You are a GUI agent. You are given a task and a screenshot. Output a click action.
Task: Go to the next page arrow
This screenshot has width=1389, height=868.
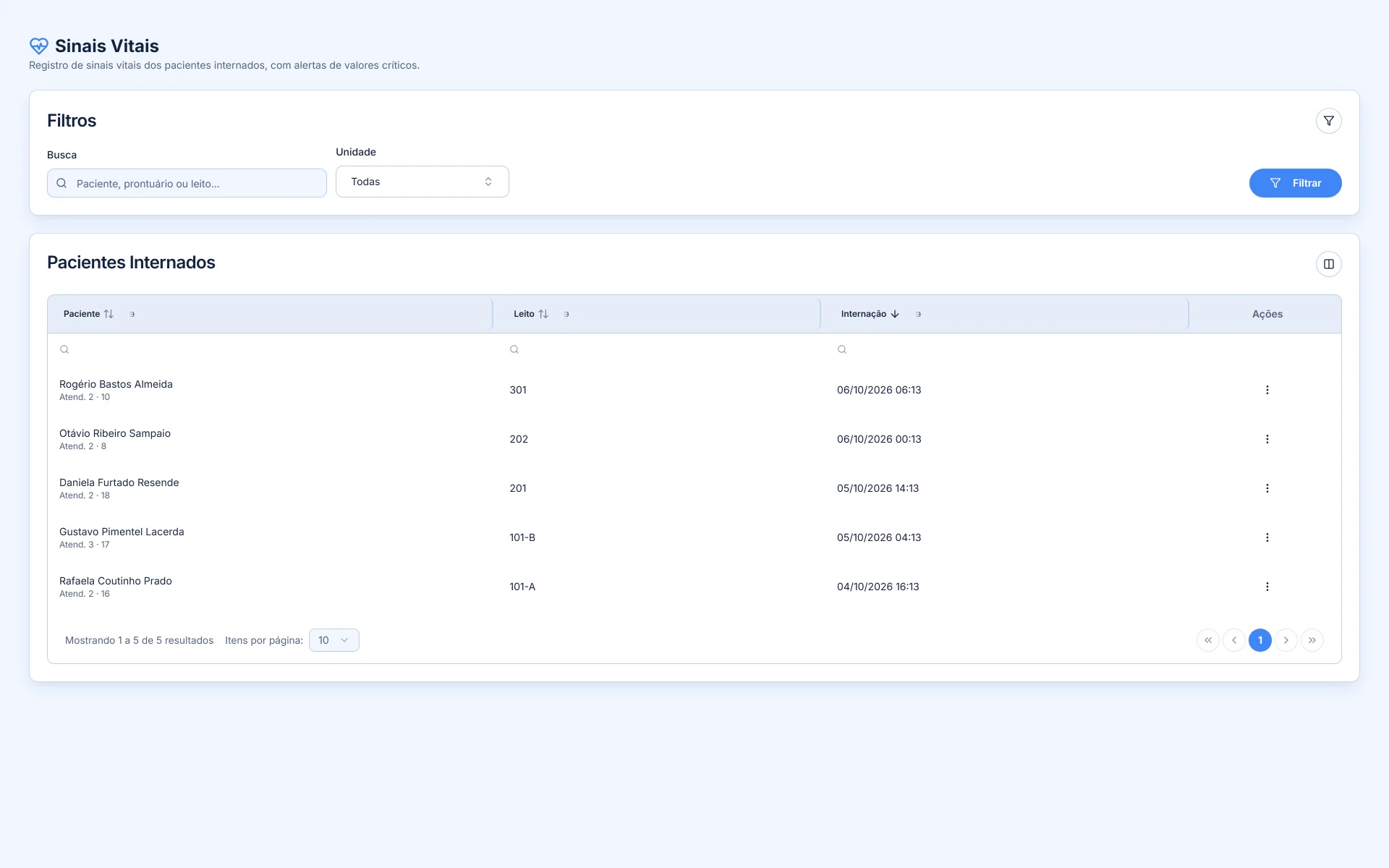tap(1286, 640)
